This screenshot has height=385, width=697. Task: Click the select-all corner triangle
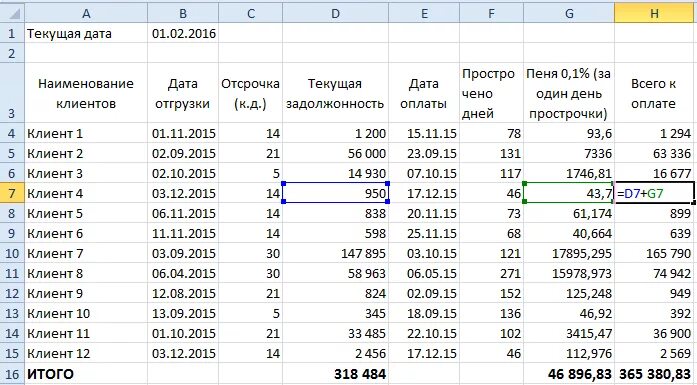point(12,13)
